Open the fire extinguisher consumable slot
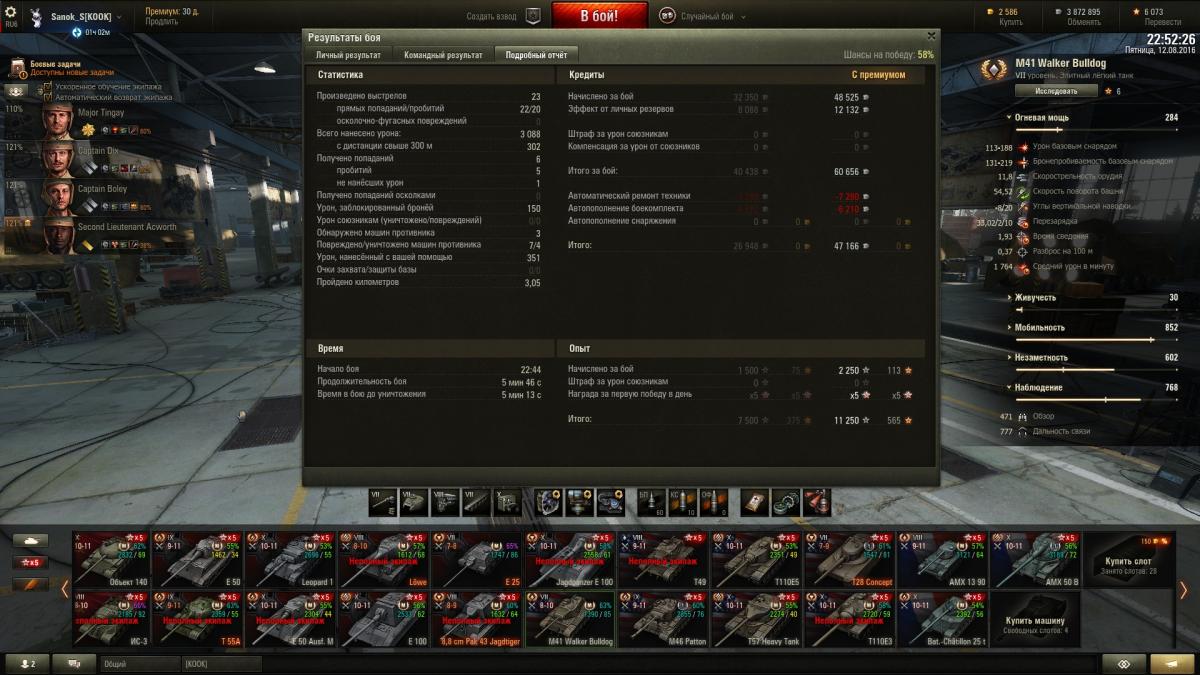The width and height of the screenshot is (1200, 675). coord(817,501)
